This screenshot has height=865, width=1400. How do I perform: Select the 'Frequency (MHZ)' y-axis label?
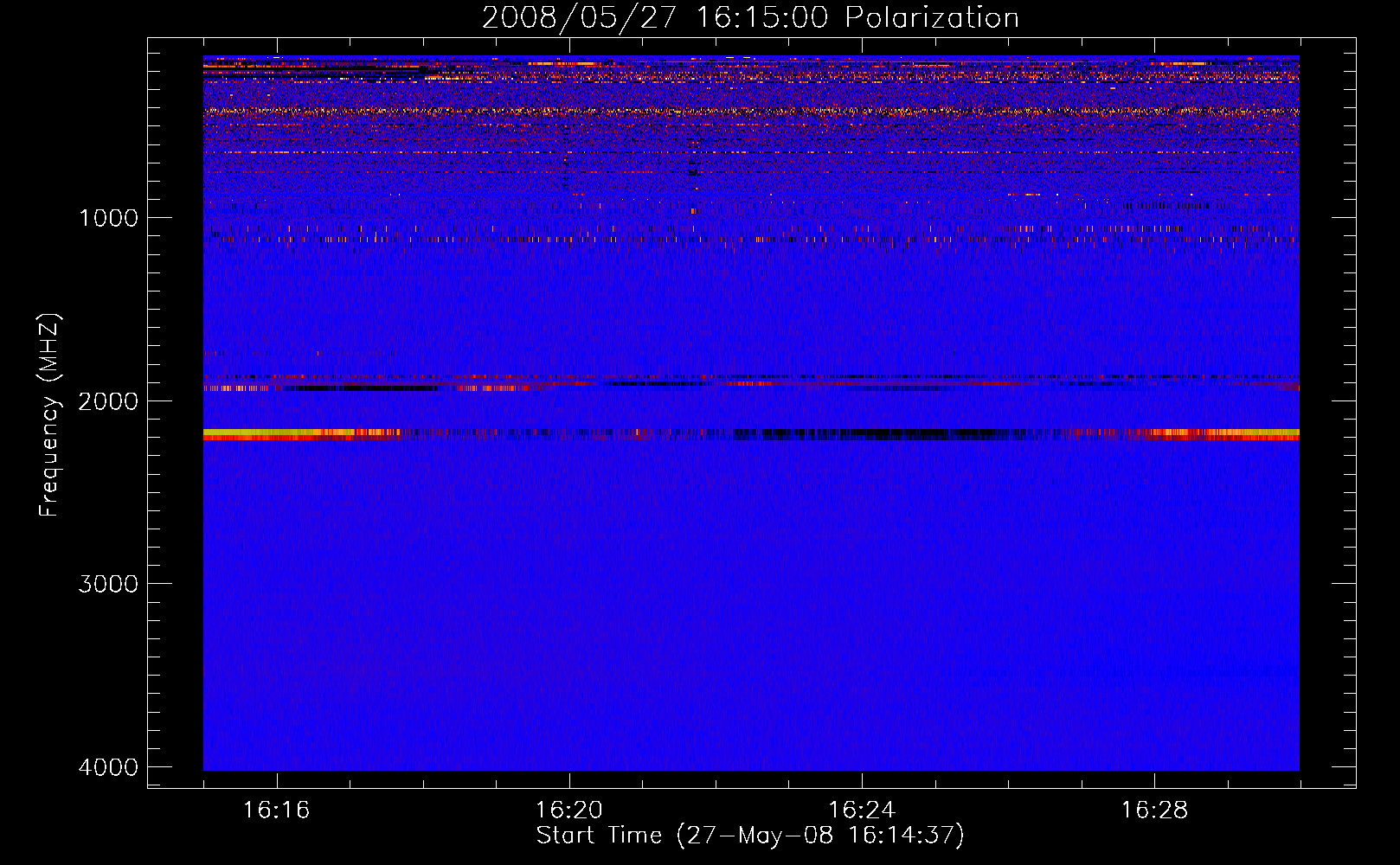(x=49, y=416)
